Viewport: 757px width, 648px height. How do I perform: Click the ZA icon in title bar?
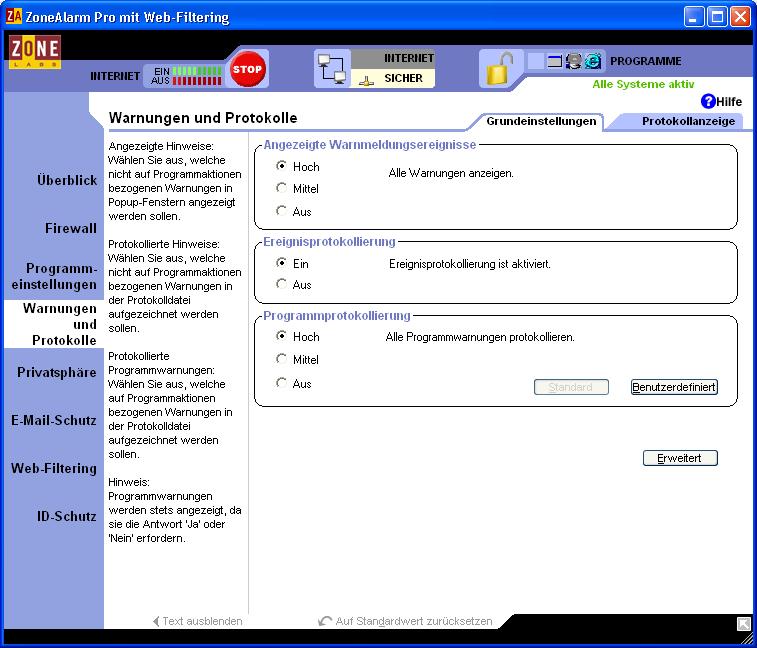pyautogui.click(x=14, y=16)
